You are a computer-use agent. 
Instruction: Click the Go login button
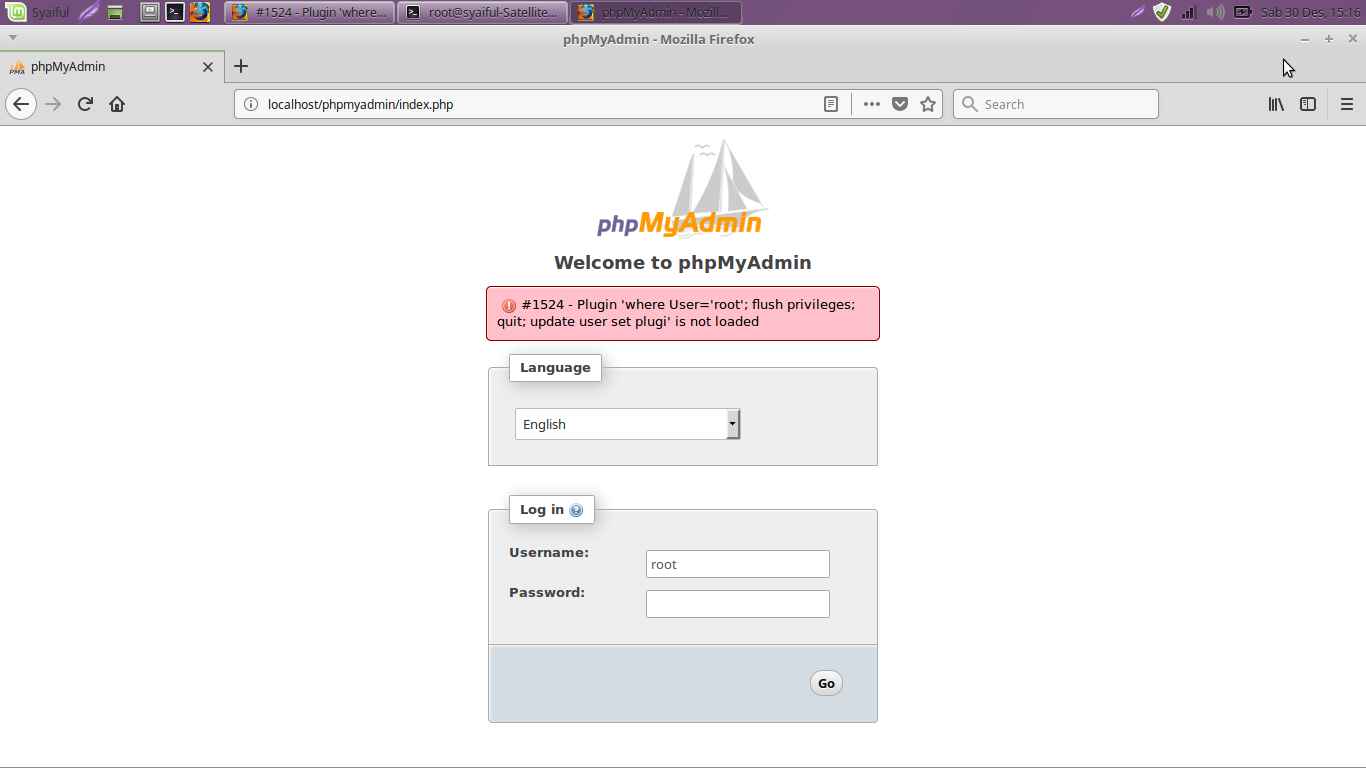coord(826,683)
